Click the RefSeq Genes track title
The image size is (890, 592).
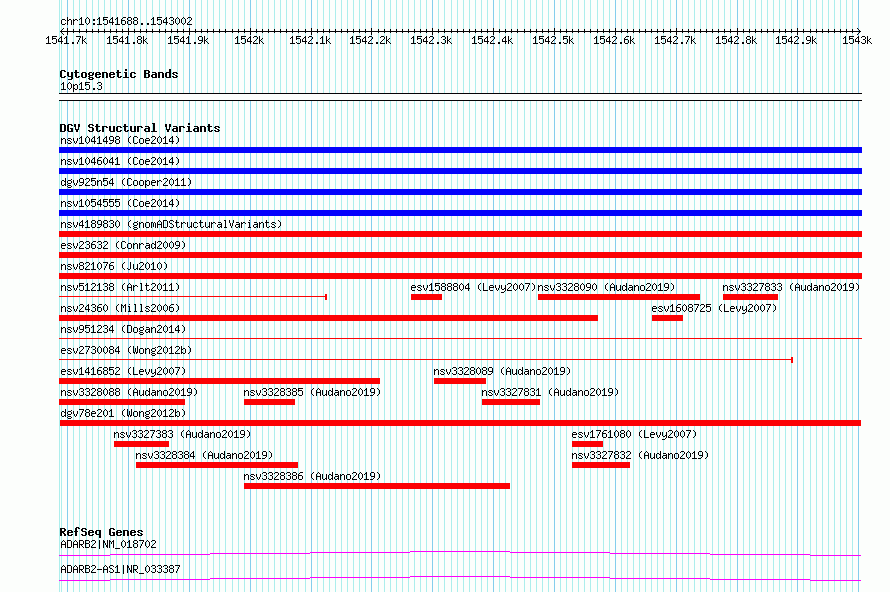point(101,532)
